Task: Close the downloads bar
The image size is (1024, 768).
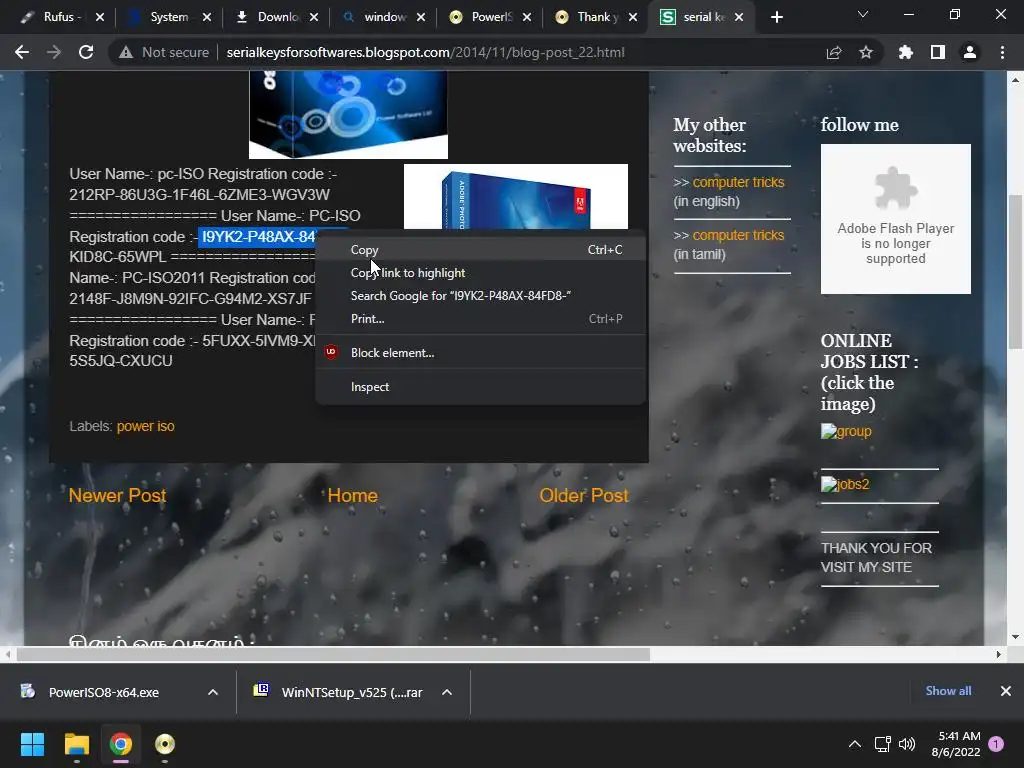Action: click(x=1006, y=691)
